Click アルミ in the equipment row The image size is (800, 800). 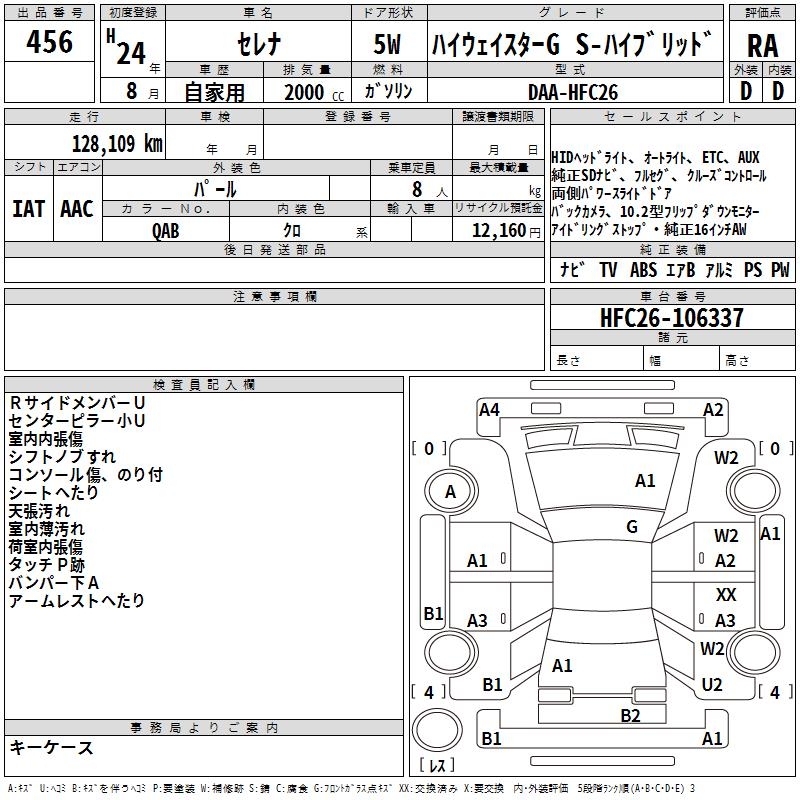719,269
